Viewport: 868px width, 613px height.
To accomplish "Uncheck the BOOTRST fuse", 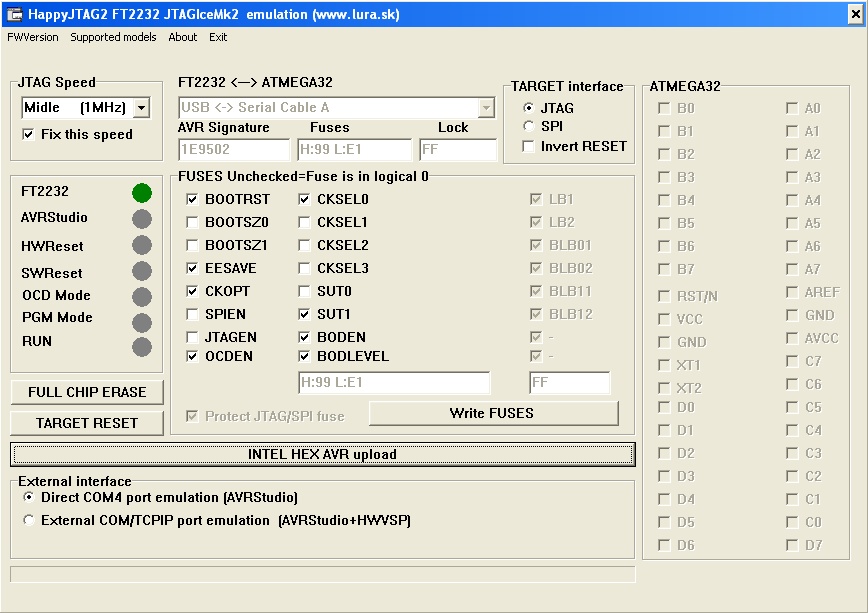I will click(x=192, y=199).
